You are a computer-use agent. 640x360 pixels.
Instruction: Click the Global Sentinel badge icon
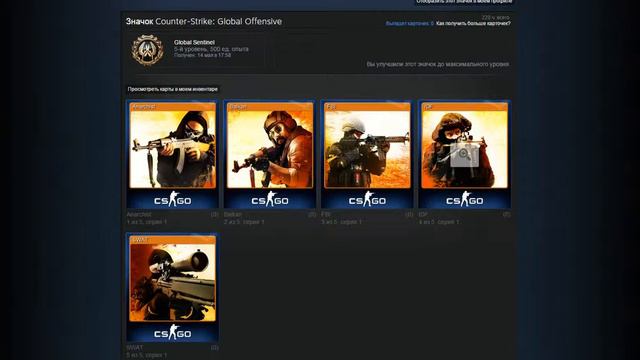[x=148, y=50]
